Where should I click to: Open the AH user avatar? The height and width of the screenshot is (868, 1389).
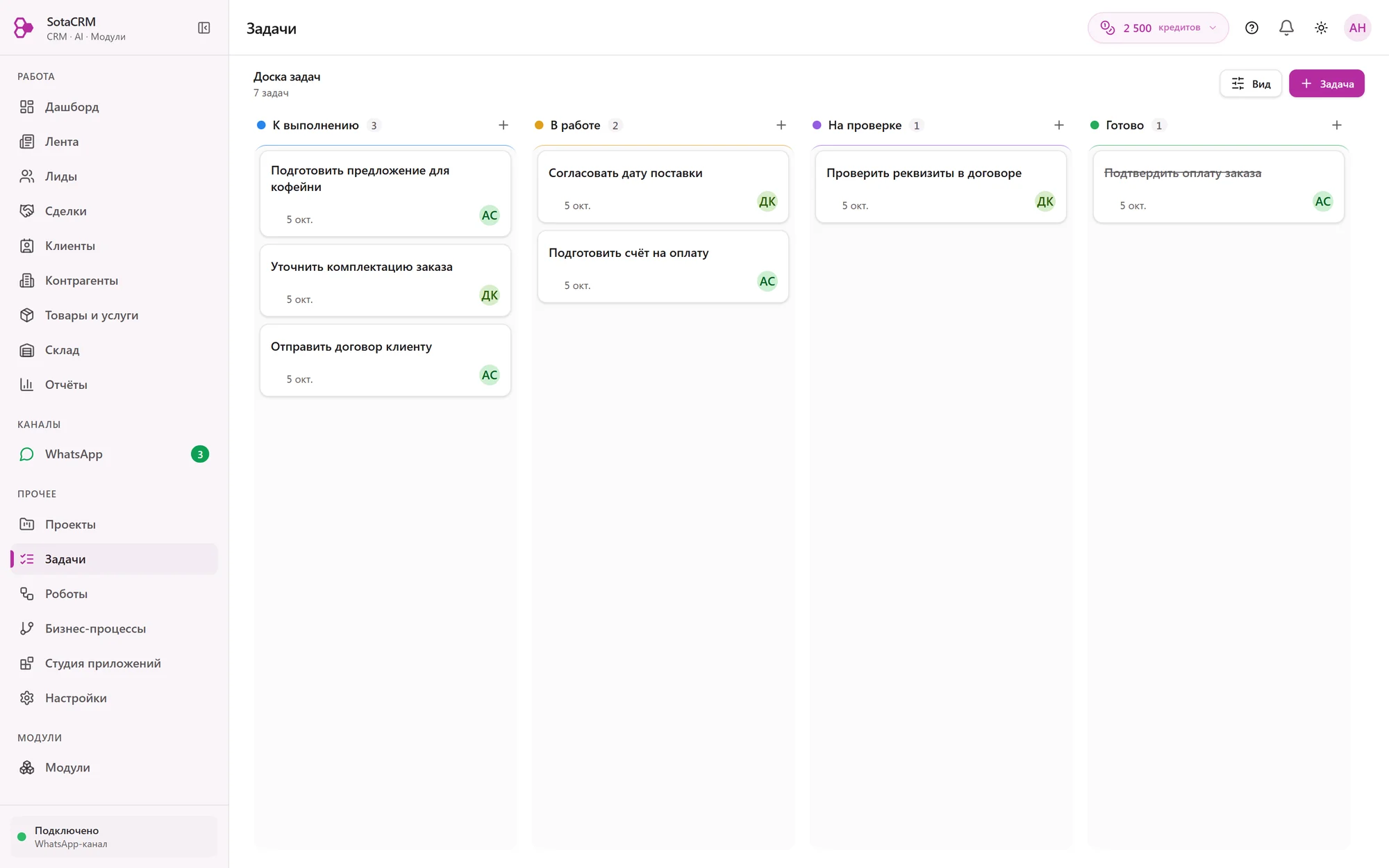point(1357,28)
